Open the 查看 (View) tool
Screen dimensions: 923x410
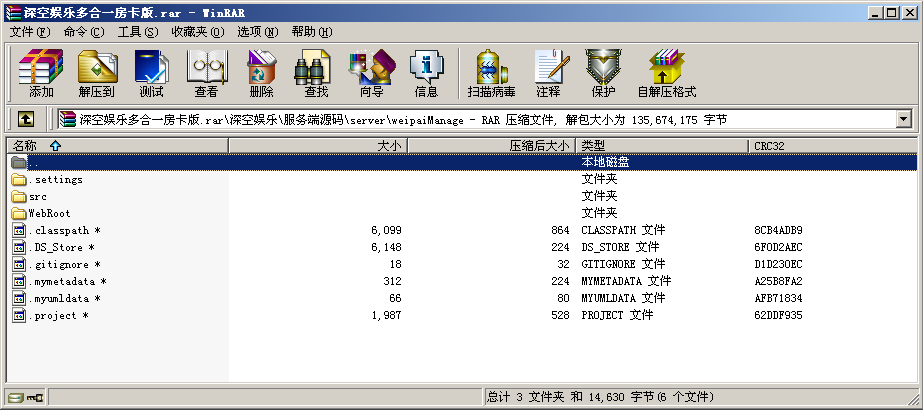point(206,74)
